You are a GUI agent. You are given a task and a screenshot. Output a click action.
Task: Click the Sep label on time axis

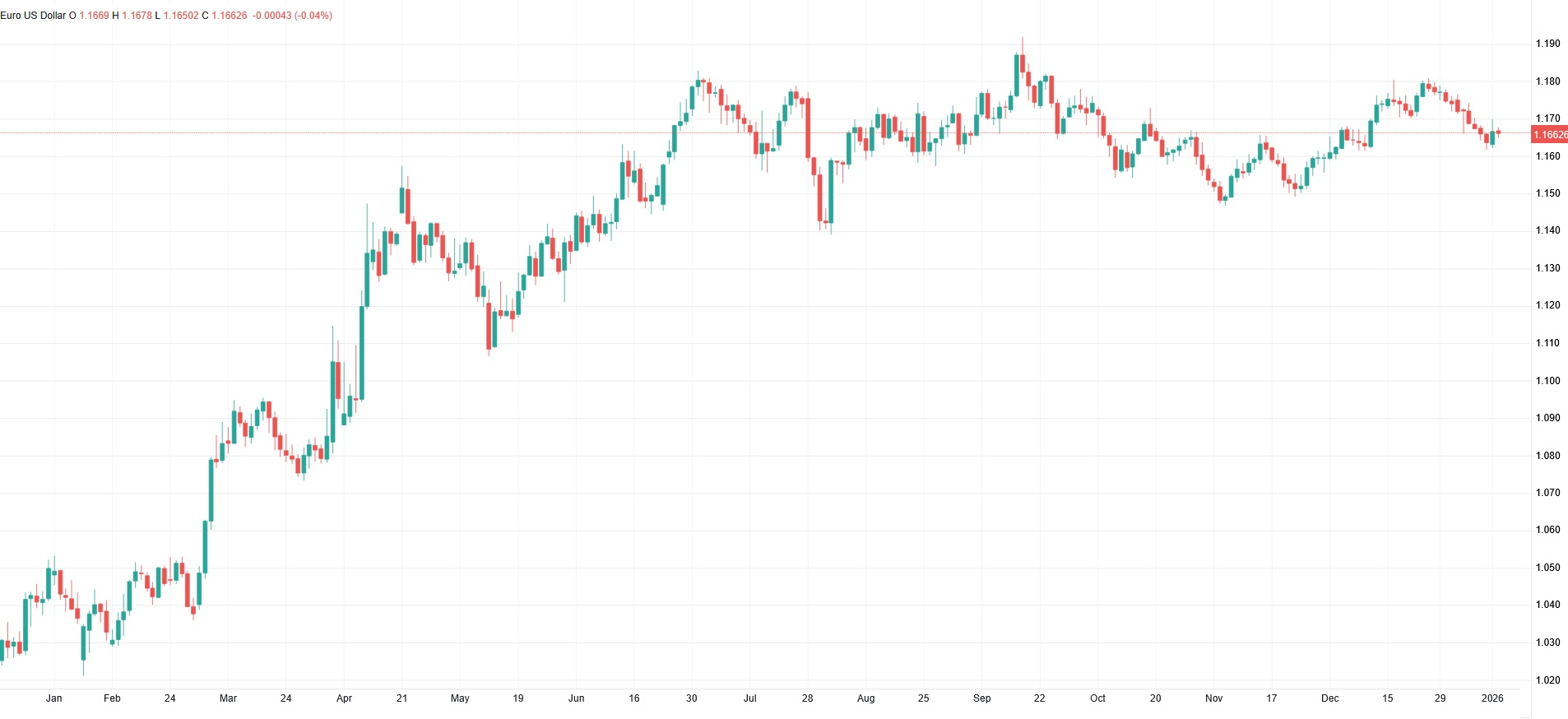pyautogui.click(x=981, y=698)
